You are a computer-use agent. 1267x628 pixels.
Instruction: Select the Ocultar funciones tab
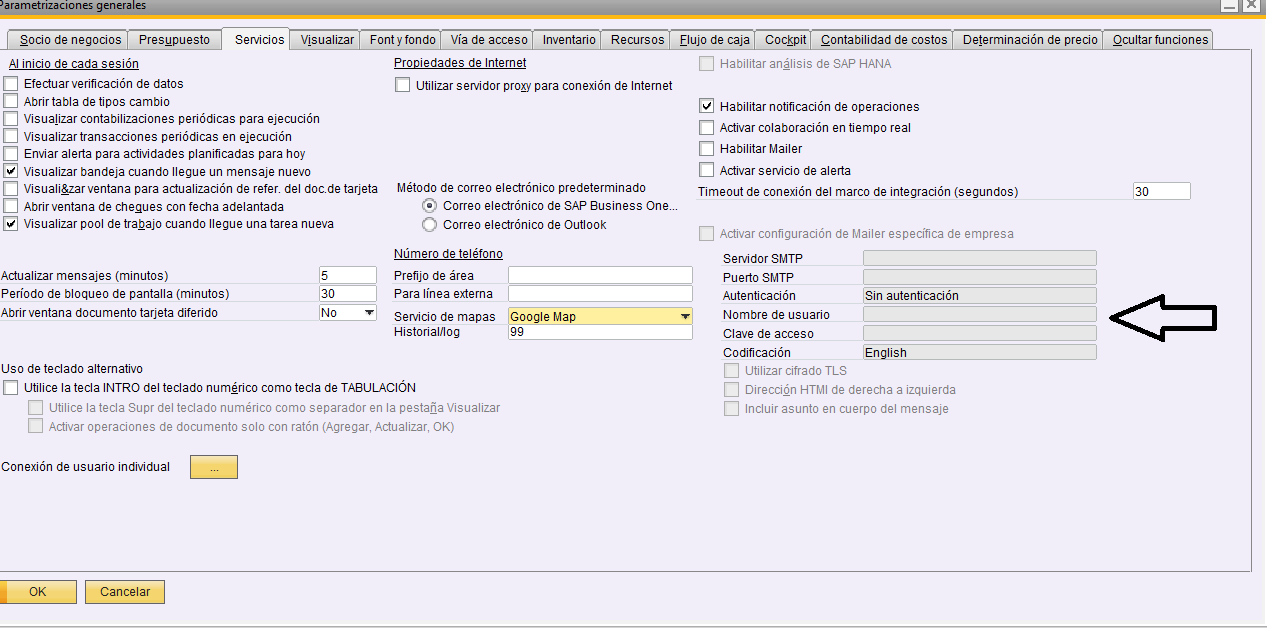[1160, 40]
